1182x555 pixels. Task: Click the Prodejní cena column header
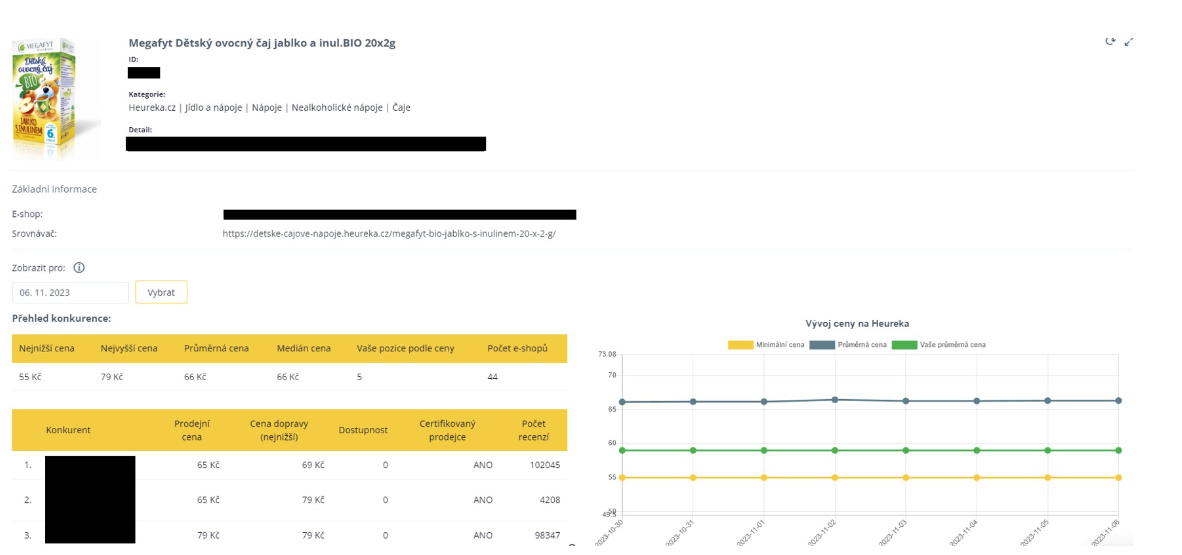[x=191, y=430]
